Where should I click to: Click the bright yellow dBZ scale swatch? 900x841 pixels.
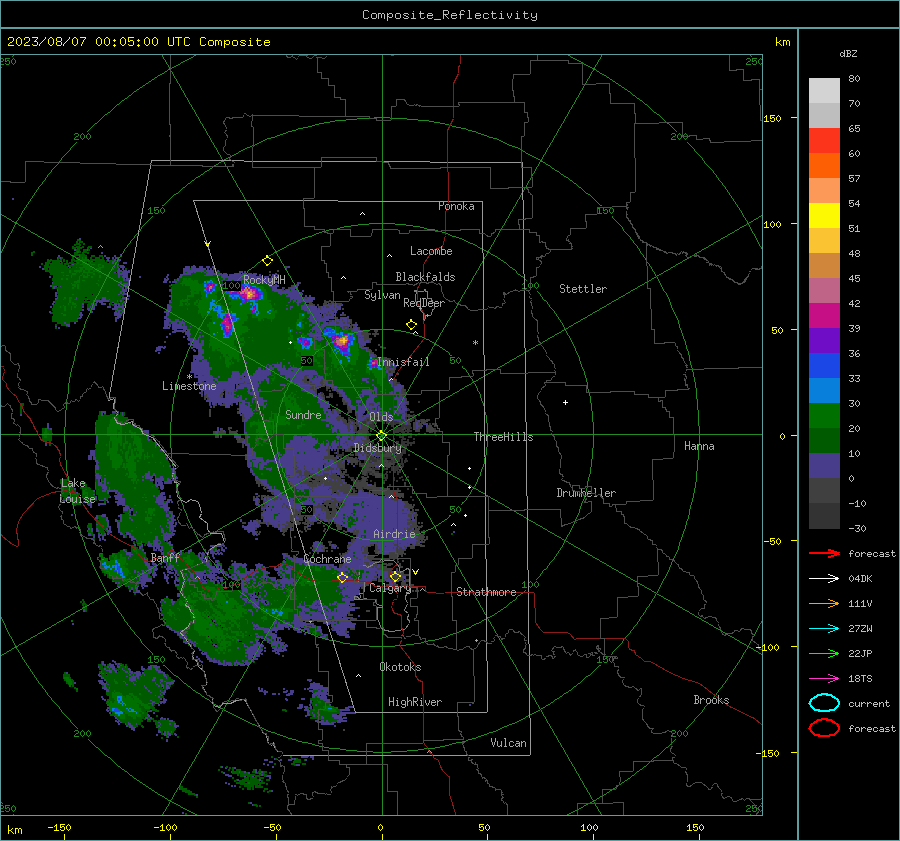click(x=824, y=216)
